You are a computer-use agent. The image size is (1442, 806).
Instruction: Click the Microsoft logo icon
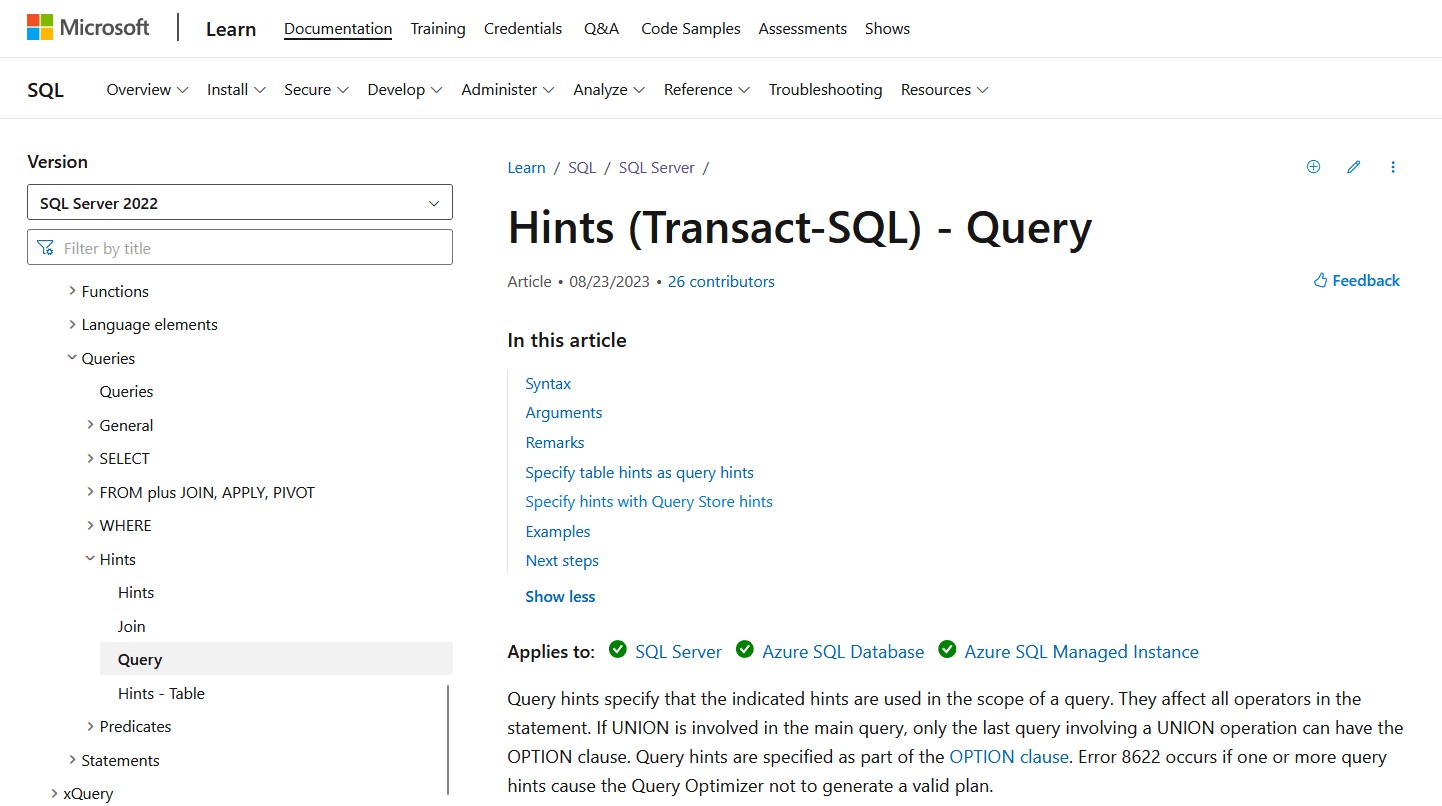[x=40, y=28]
